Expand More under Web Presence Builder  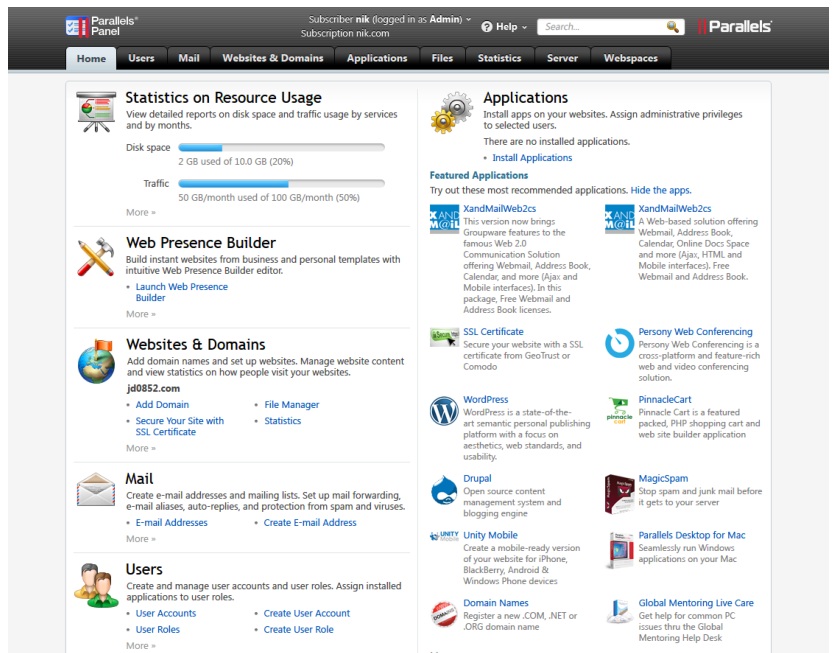[141, 314]
